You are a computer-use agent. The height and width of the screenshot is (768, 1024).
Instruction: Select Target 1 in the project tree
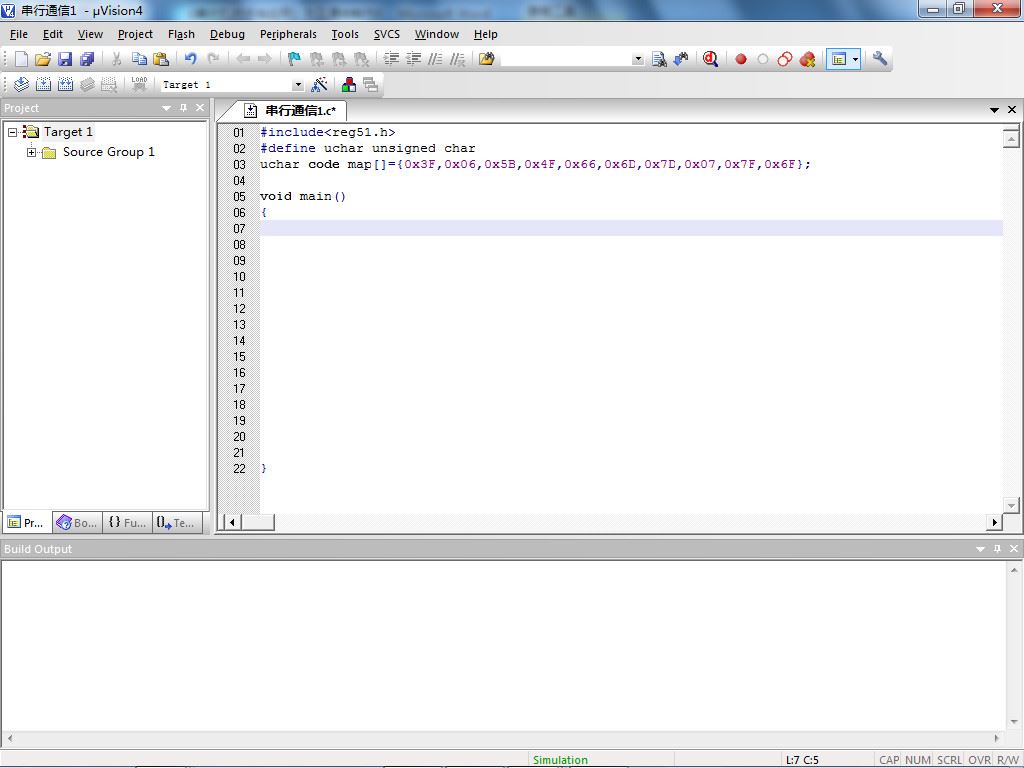tap(68, 132)
